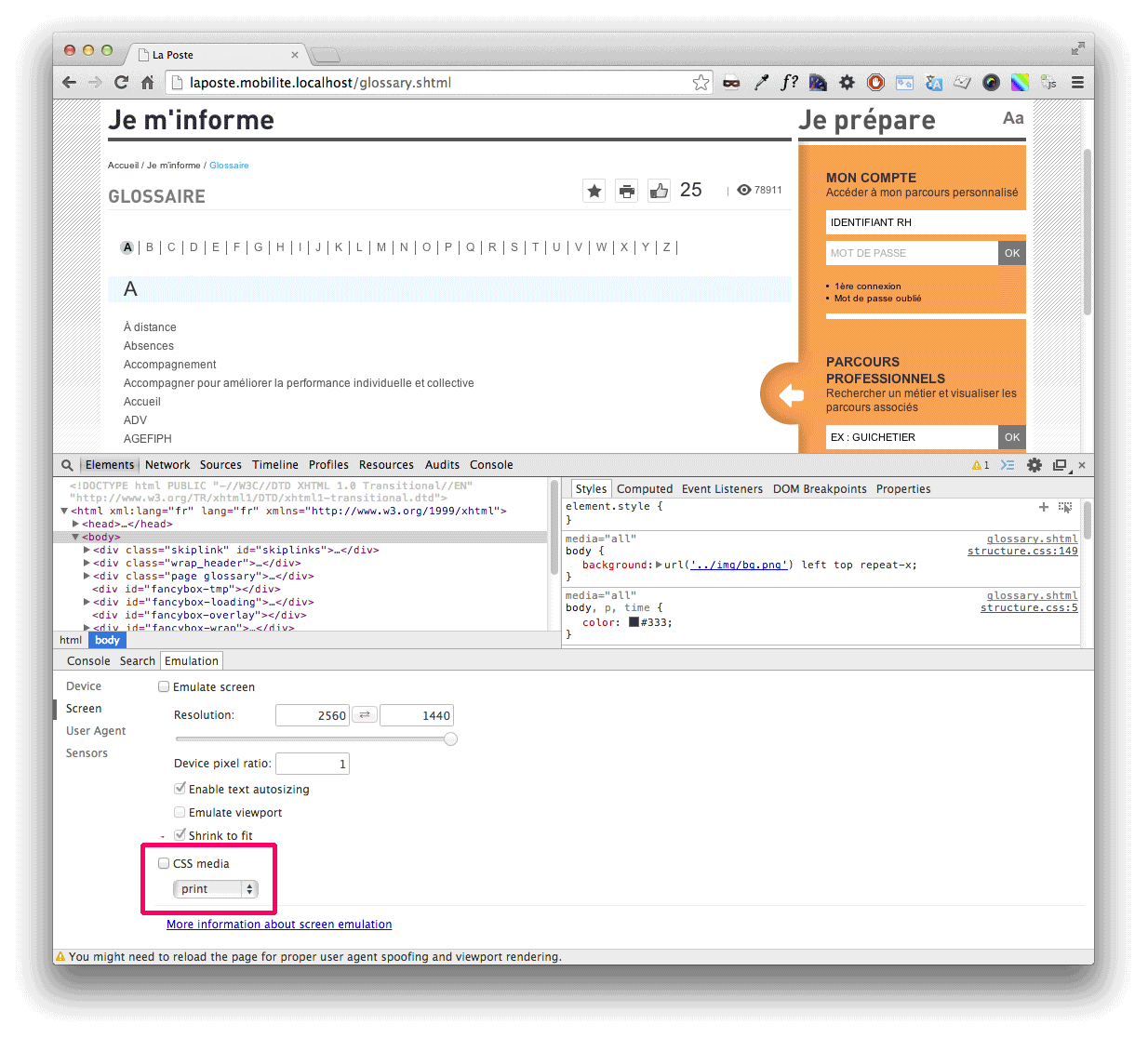Expand the head node in DOM tree

[x=75, y=524]
